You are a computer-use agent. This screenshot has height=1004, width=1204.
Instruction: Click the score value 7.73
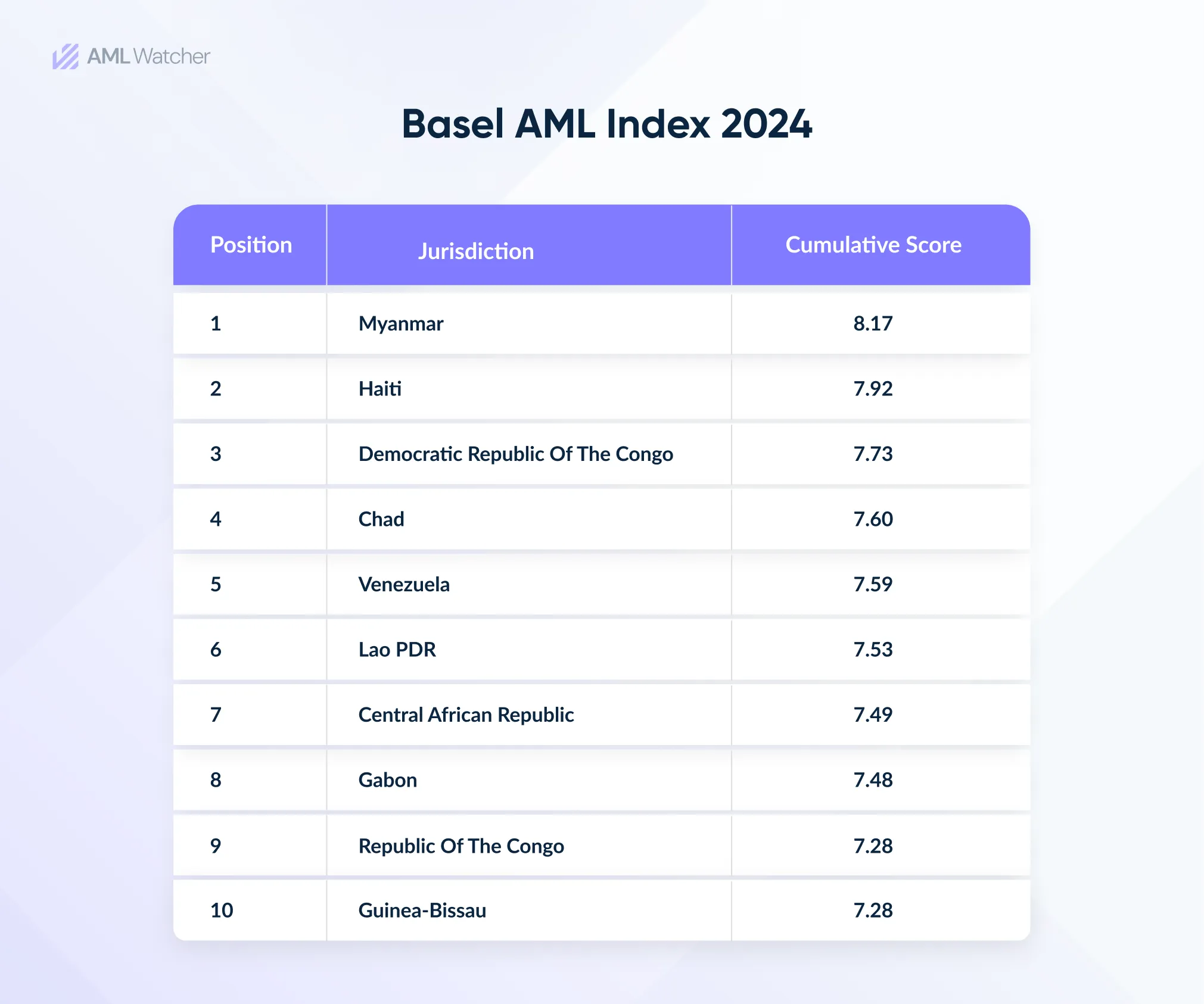click(x=873, y=454)
